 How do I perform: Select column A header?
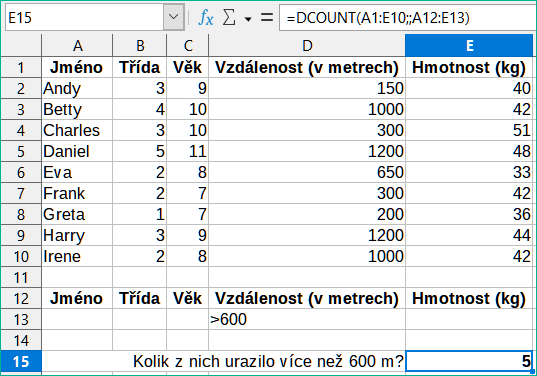click(x=77, y=46)
